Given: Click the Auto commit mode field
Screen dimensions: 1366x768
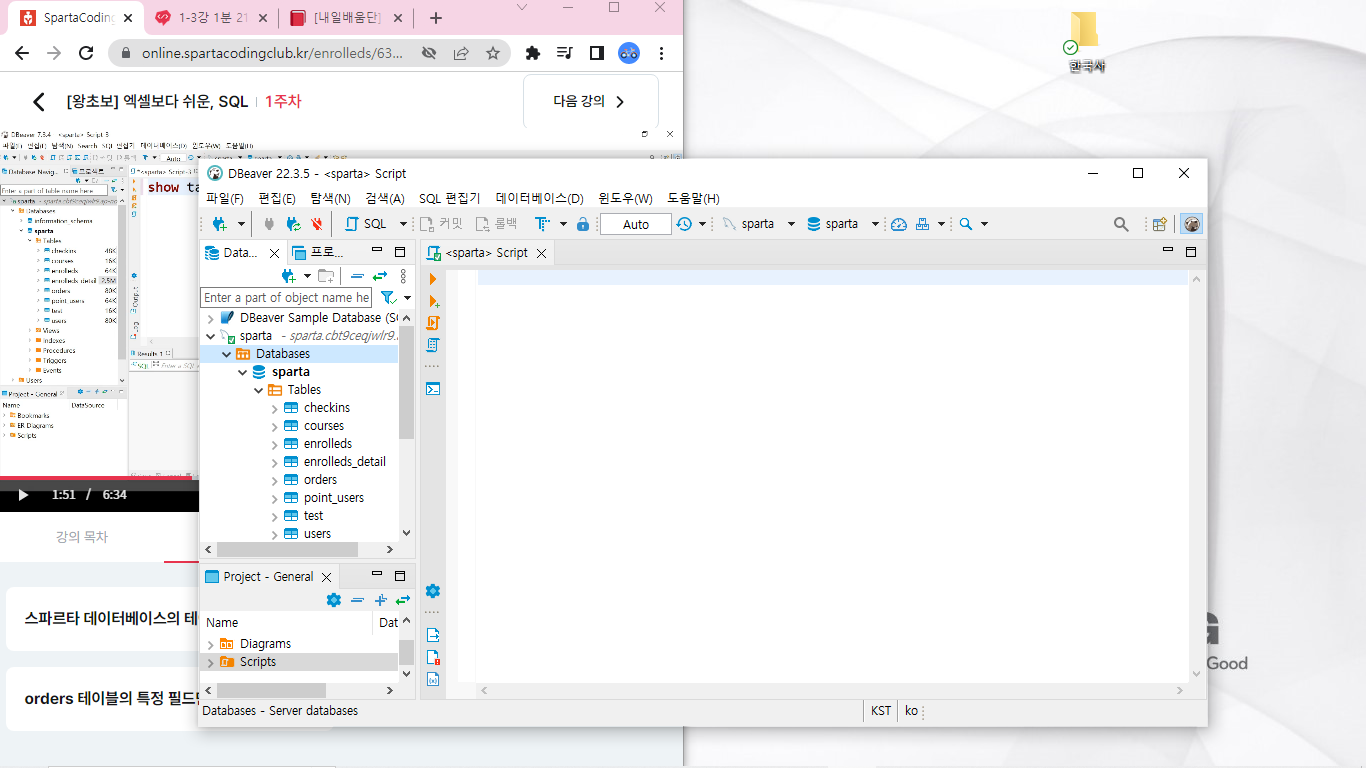Looking at the screenshot, I should (x=636, y=224).
